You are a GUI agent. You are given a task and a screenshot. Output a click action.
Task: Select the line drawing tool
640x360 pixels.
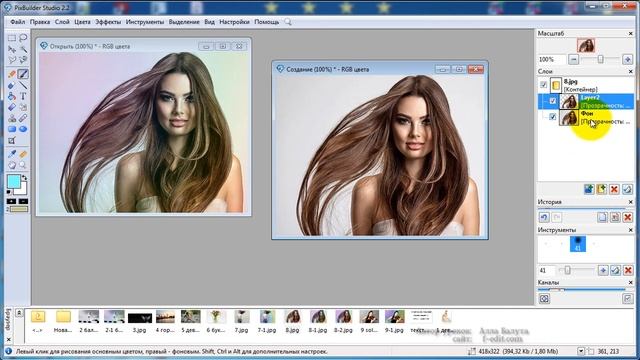point(23,85)
